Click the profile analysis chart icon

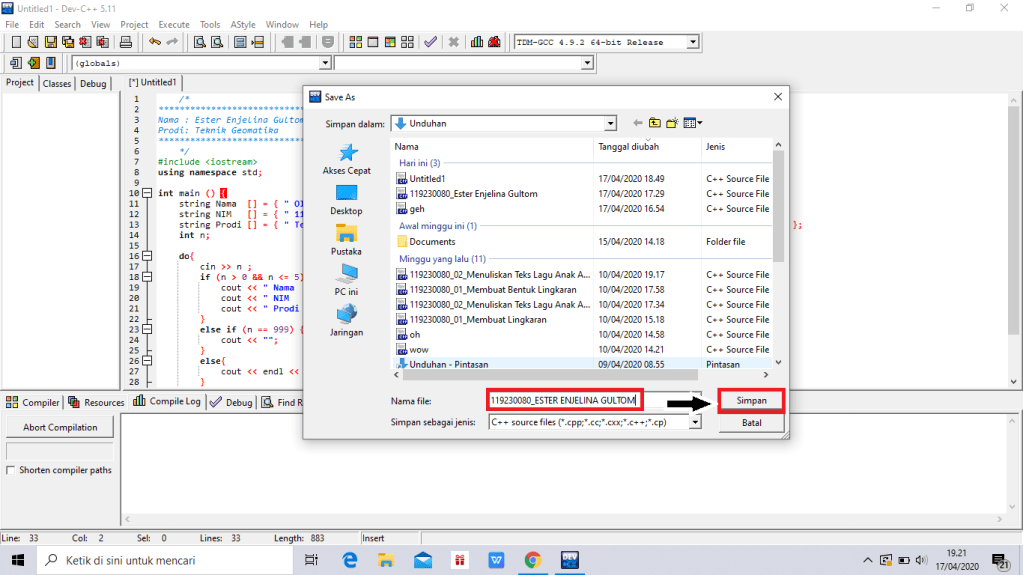[477, 42]
